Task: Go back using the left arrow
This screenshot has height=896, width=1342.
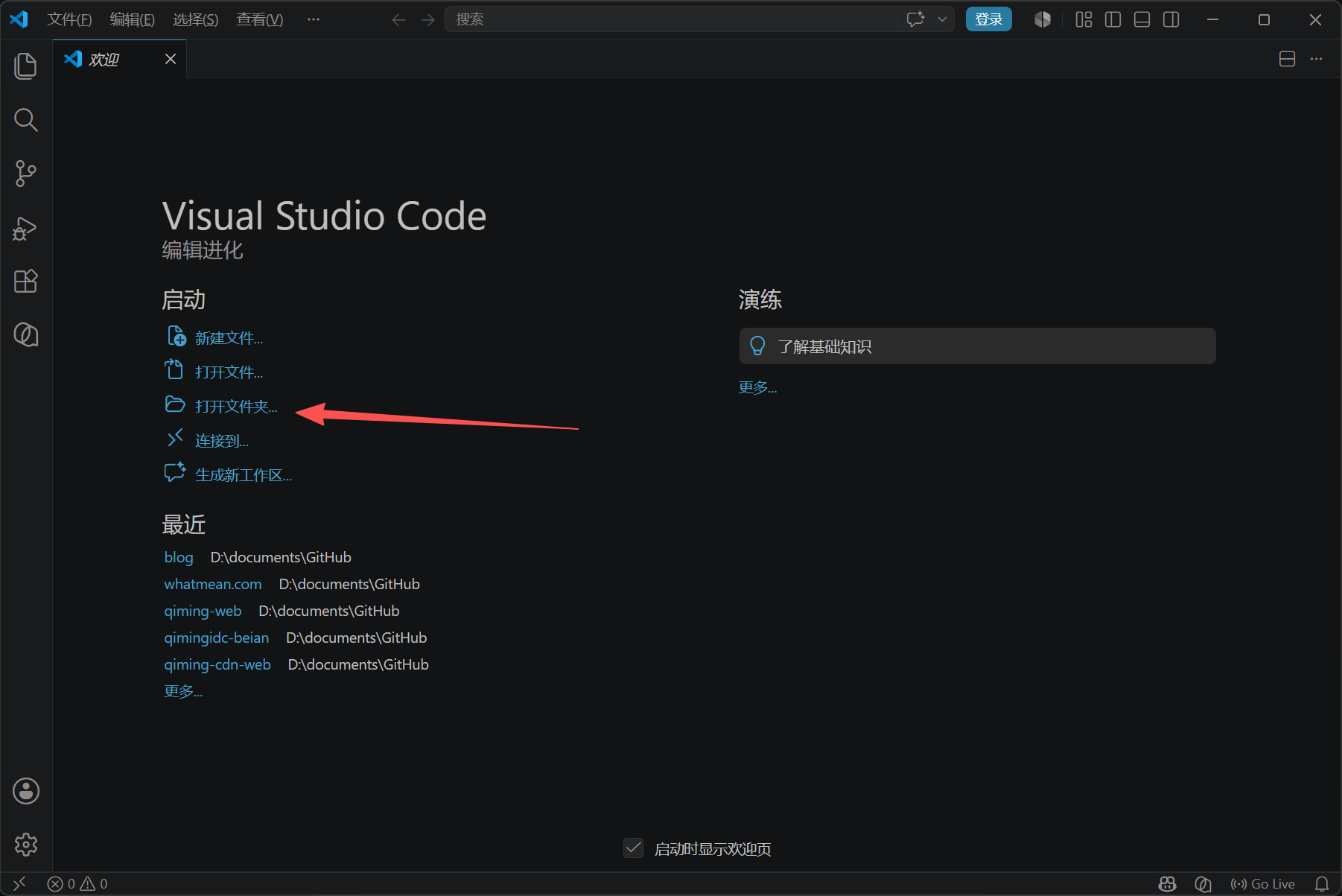Action: tap(399, 20)
